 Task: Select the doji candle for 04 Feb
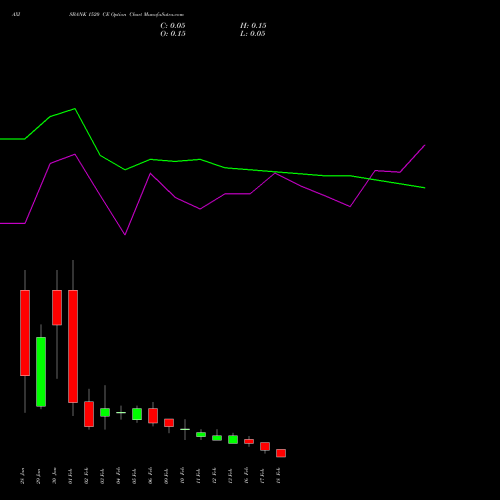click(x=121, y=413)
